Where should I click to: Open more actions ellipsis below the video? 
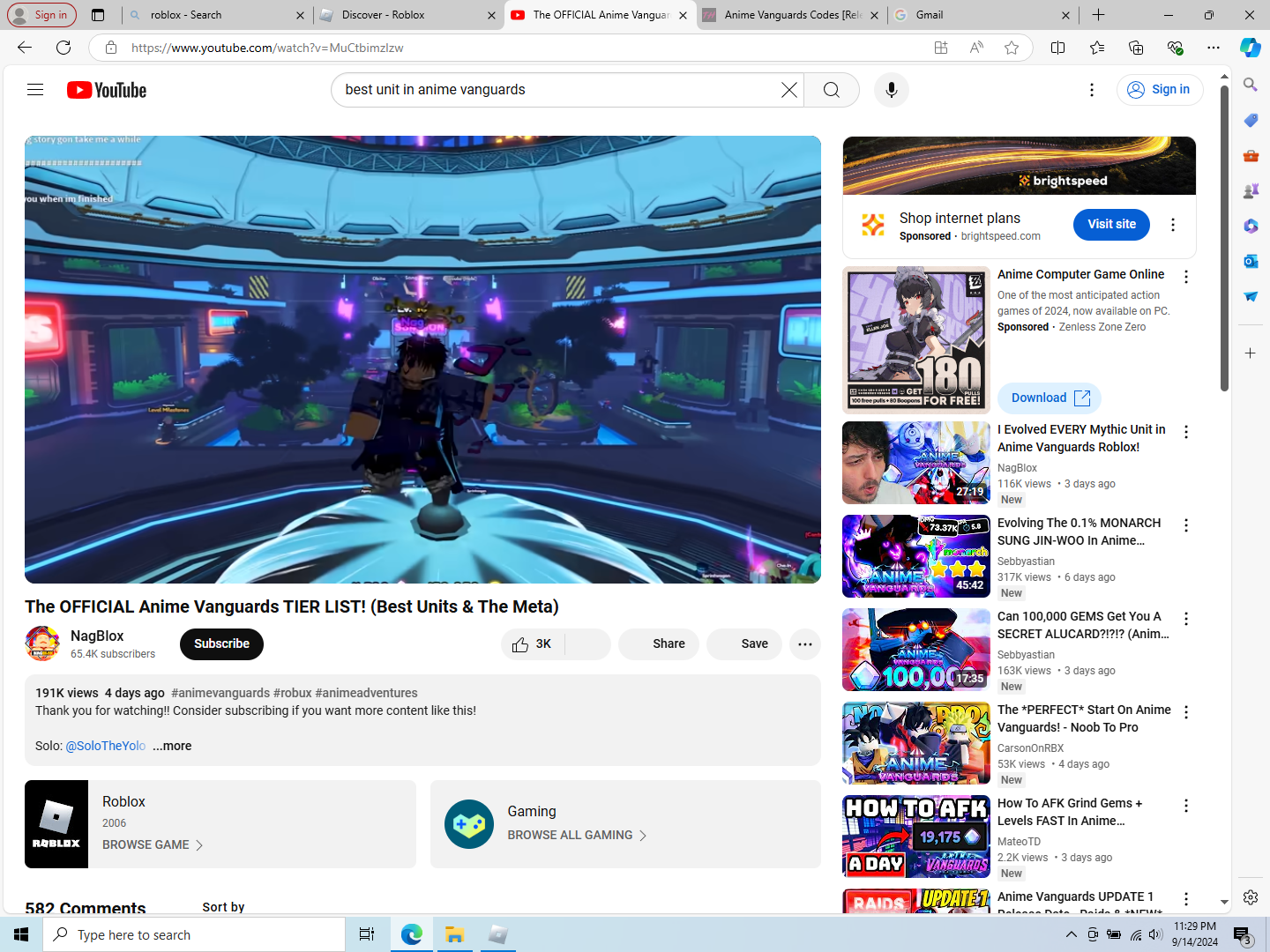pyautogui.click(x=805, y=644)
